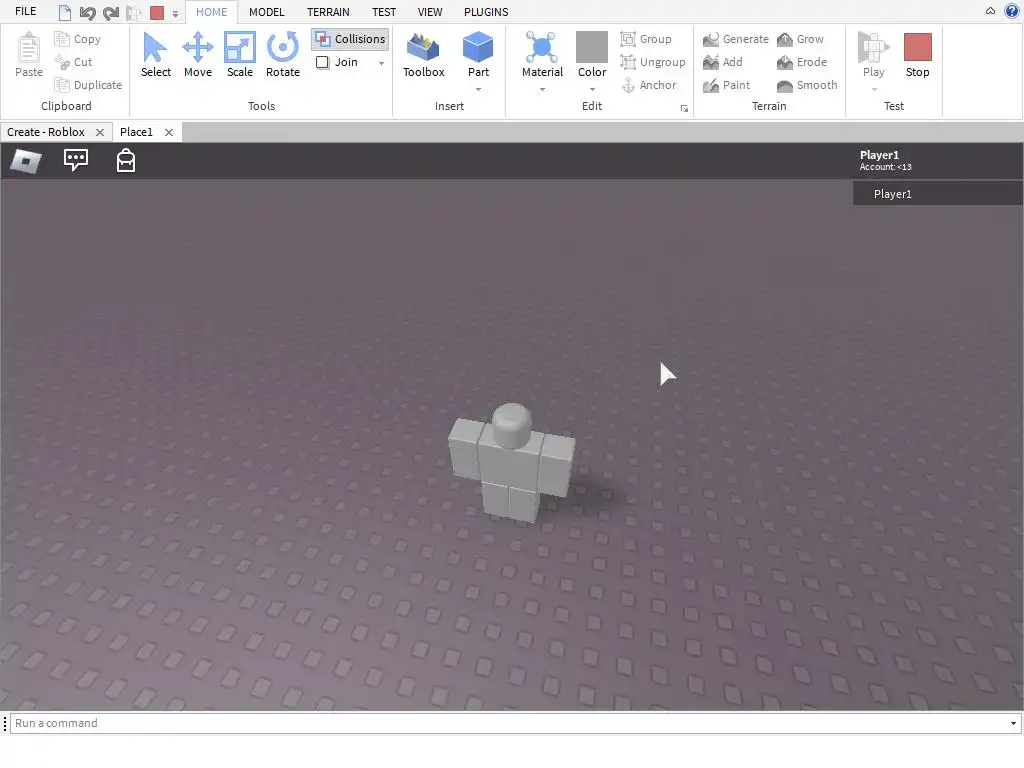Pick the Rotate tool
Screen dimensions: 1024x768
283,55
